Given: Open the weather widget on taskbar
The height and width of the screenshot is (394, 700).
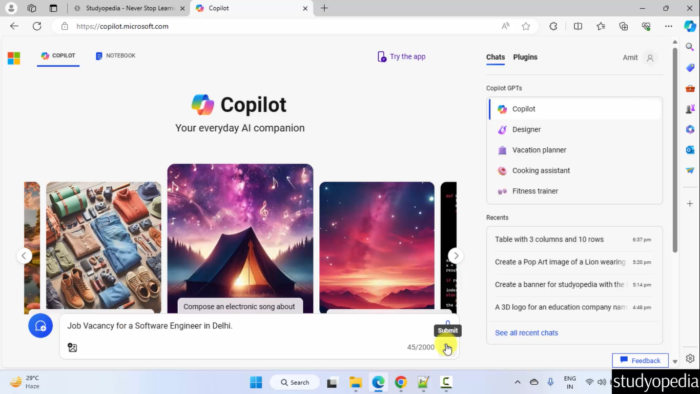Looking at the screenshot, I should tap(25, 382).
